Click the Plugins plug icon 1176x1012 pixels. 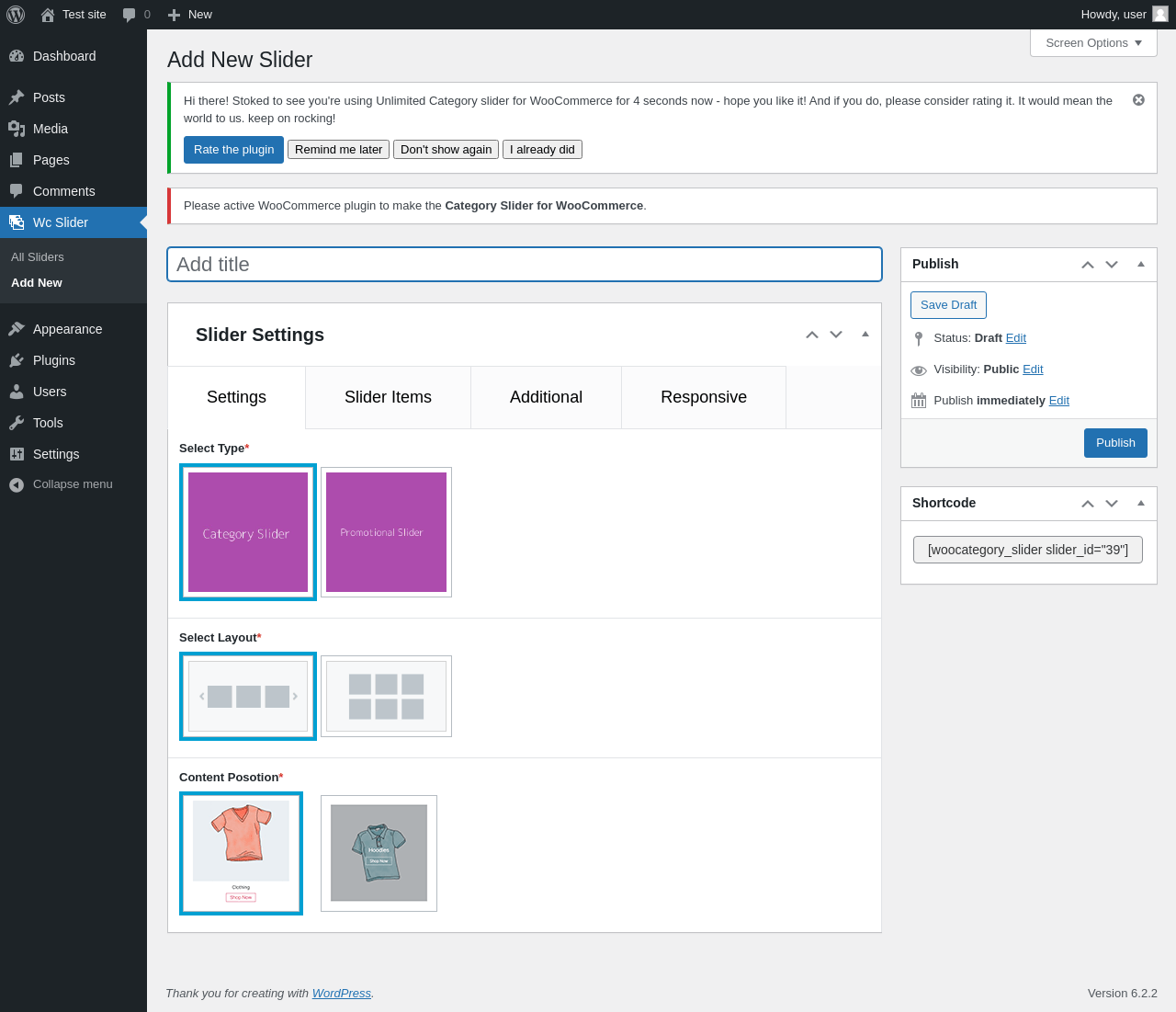17,360
